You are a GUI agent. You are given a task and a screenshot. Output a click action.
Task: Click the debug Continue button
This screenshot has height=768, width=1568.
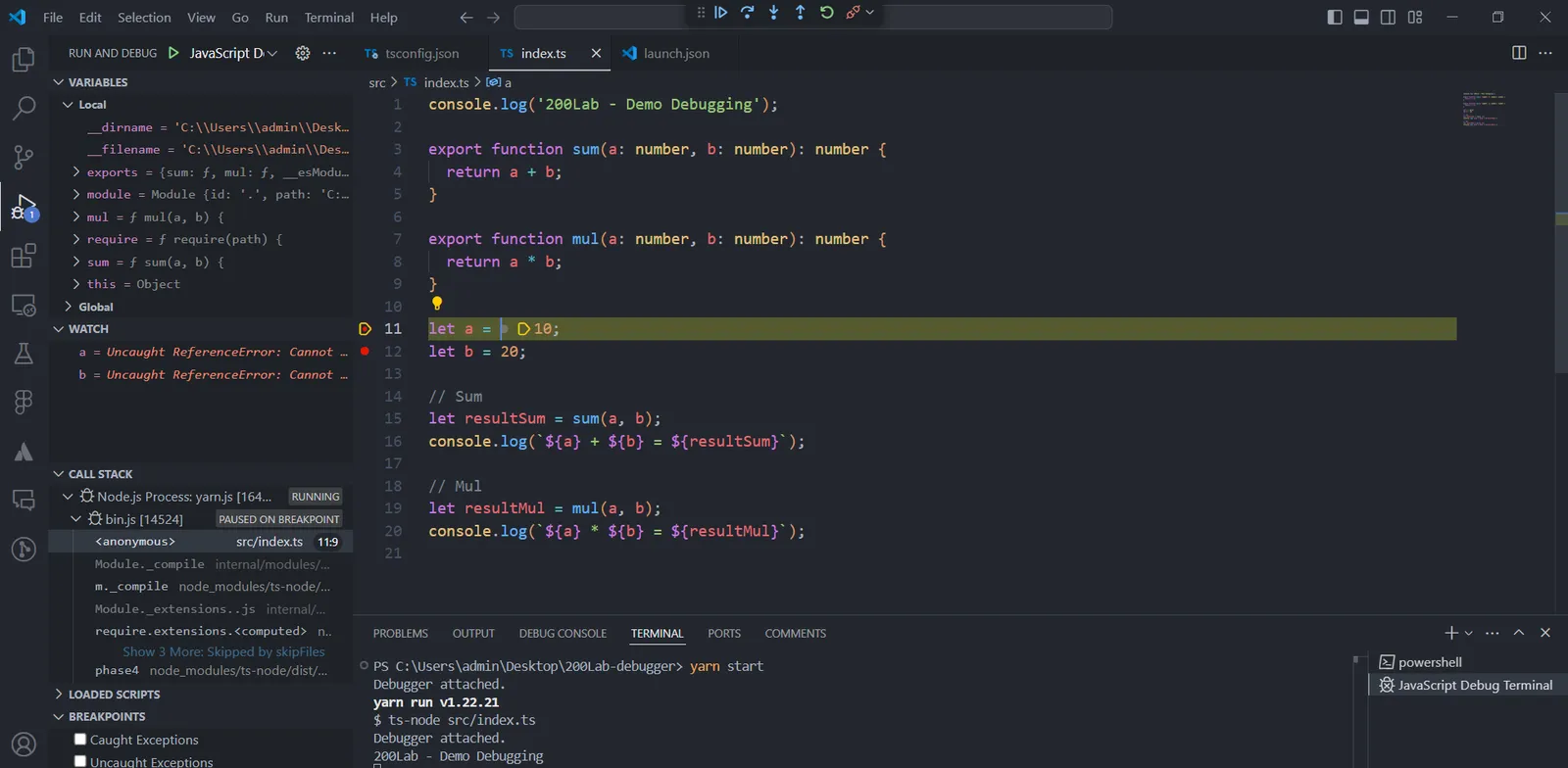coord(721,13)
